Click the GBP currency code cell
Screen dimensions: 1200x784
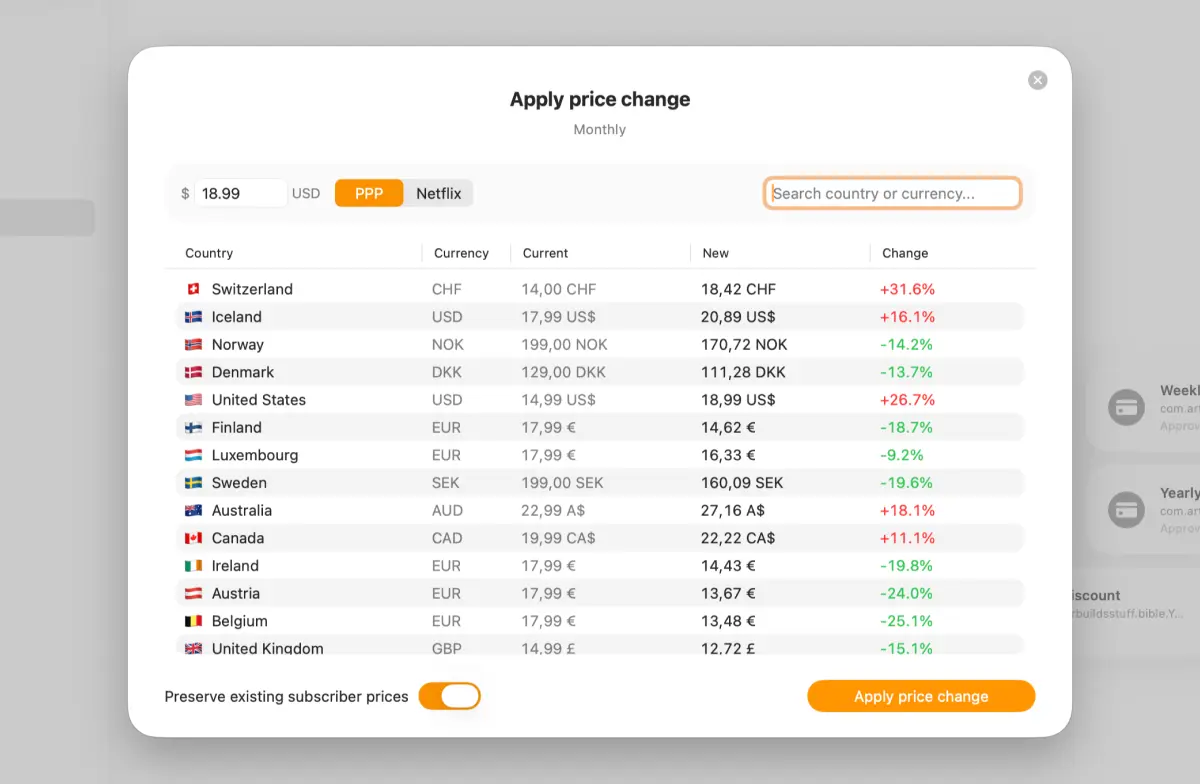pos(447,648)
